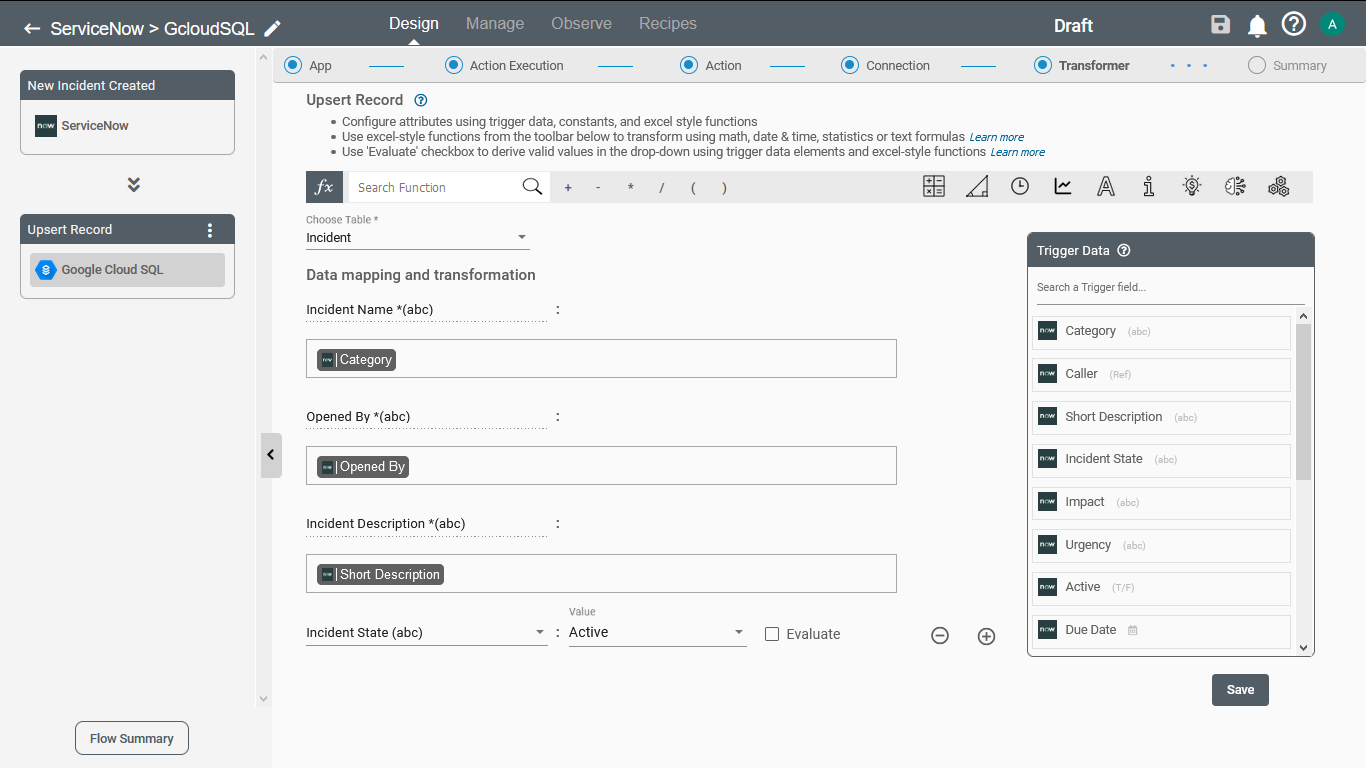This screenshot has width=1366, height=768.
Task: Click the search magnifier in function box
Action: (532, 187)
